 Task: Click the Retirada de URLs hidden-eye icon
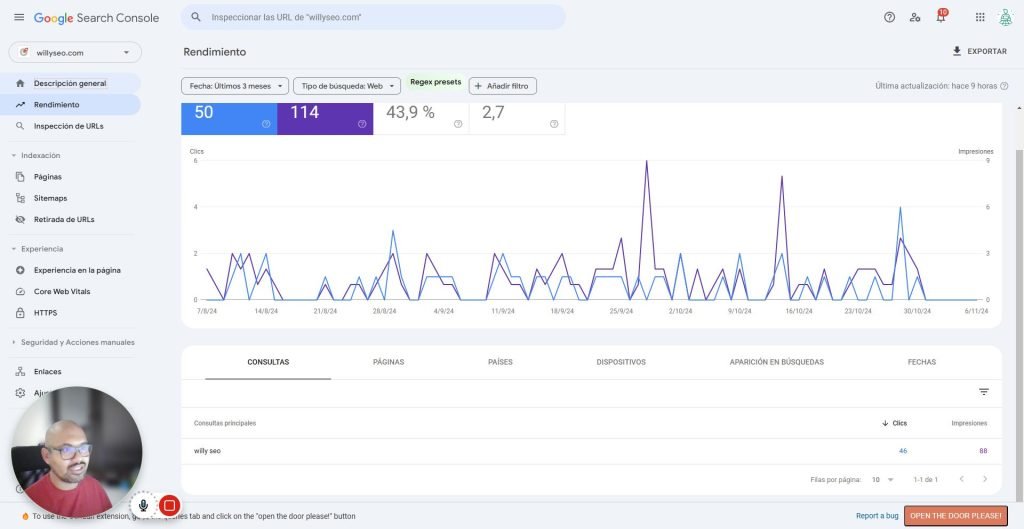point(20,219)
